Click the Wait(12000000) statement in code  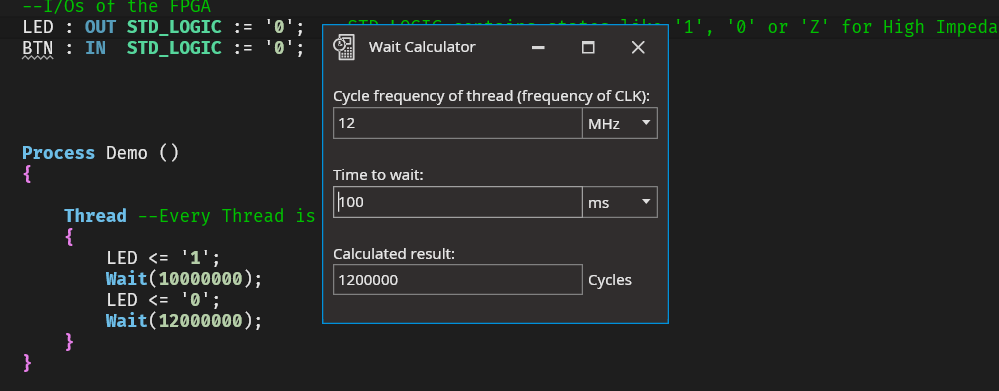(184, 321)
